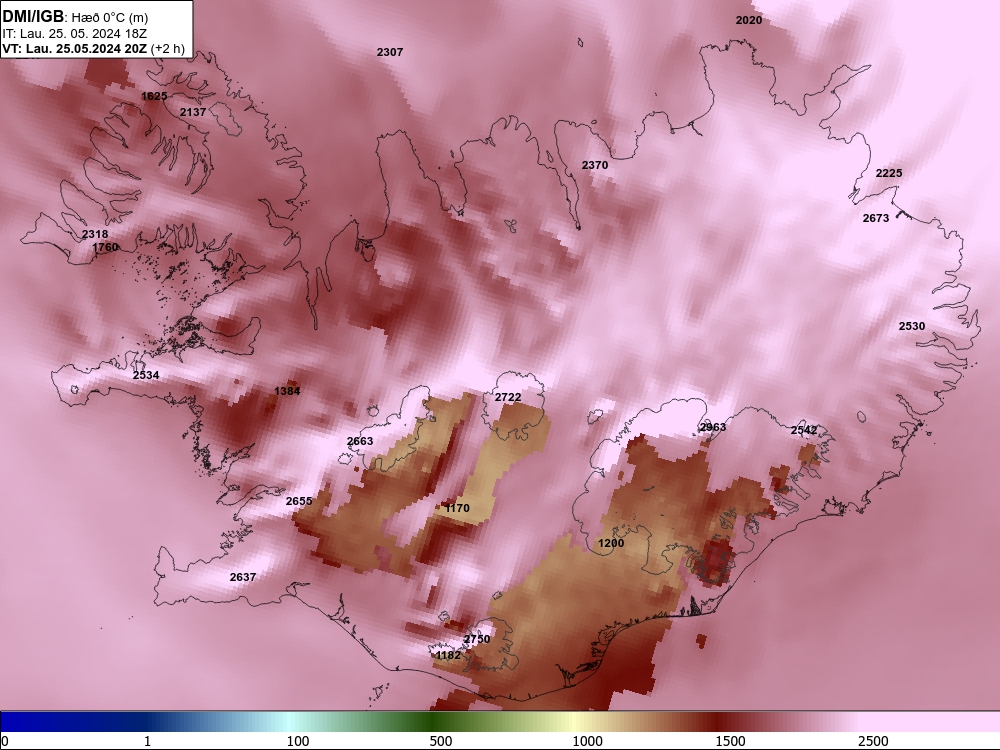Click the 1625 map value
The width and height of the screenshot is (1000, 750).
[x=154, y=96]
